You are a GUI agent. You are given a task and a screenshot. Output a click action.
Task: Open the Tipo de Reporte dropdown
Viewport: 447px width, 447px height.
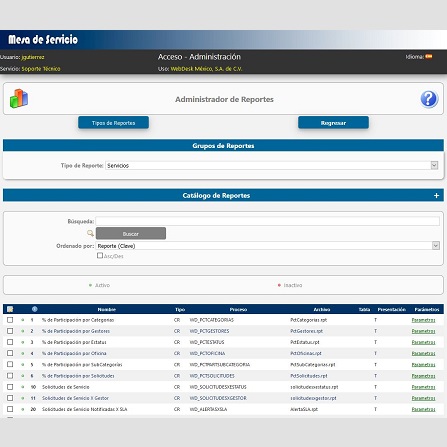[271, 165]
